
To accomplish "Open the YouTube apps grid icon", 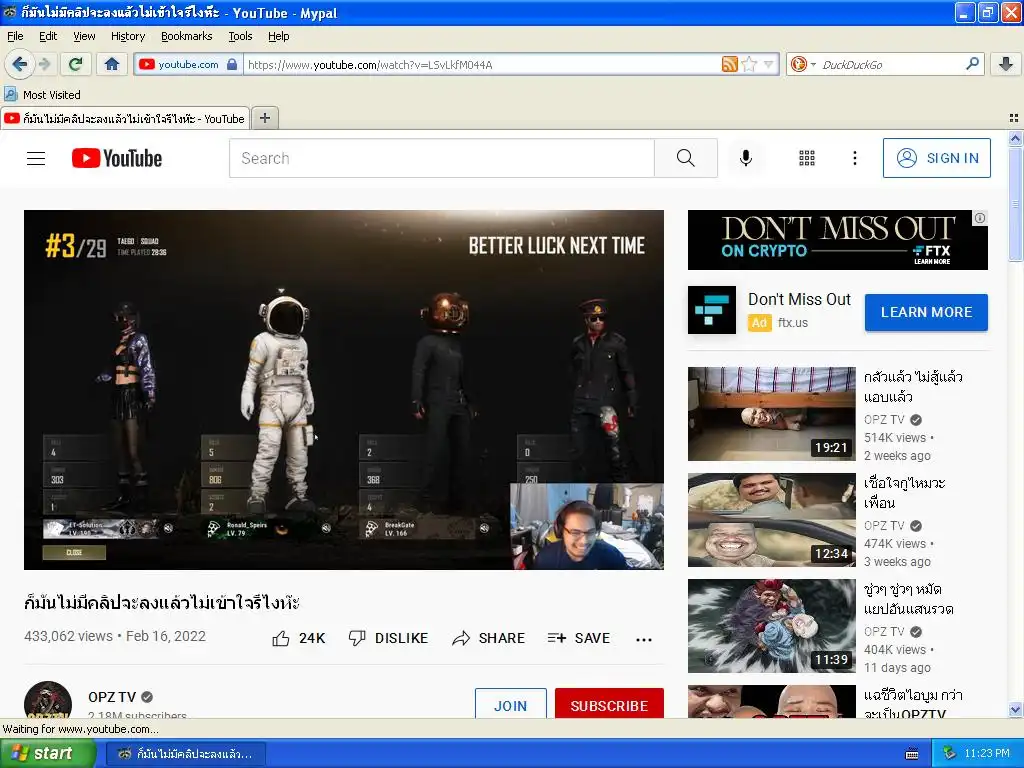I will coord(807,158).
